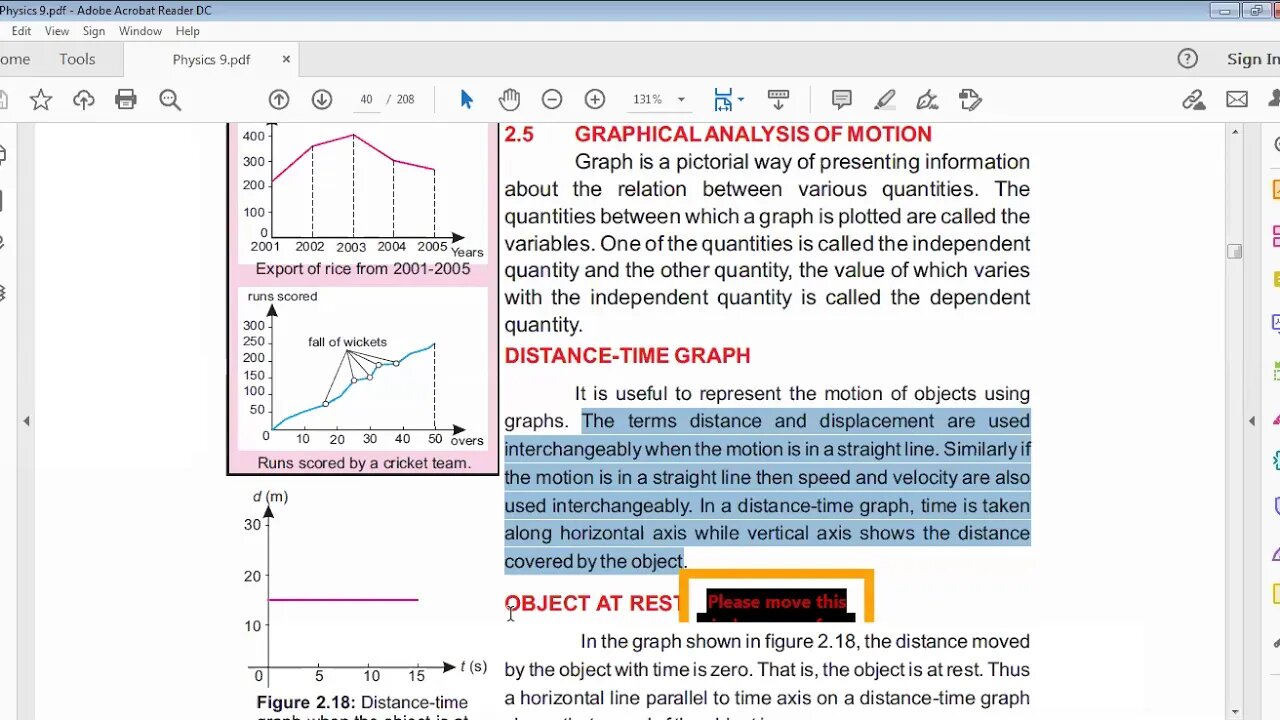This screenshot has height=720, width=1280.
Task: Enable scrolling read mode icon
Action: [779, 99]
